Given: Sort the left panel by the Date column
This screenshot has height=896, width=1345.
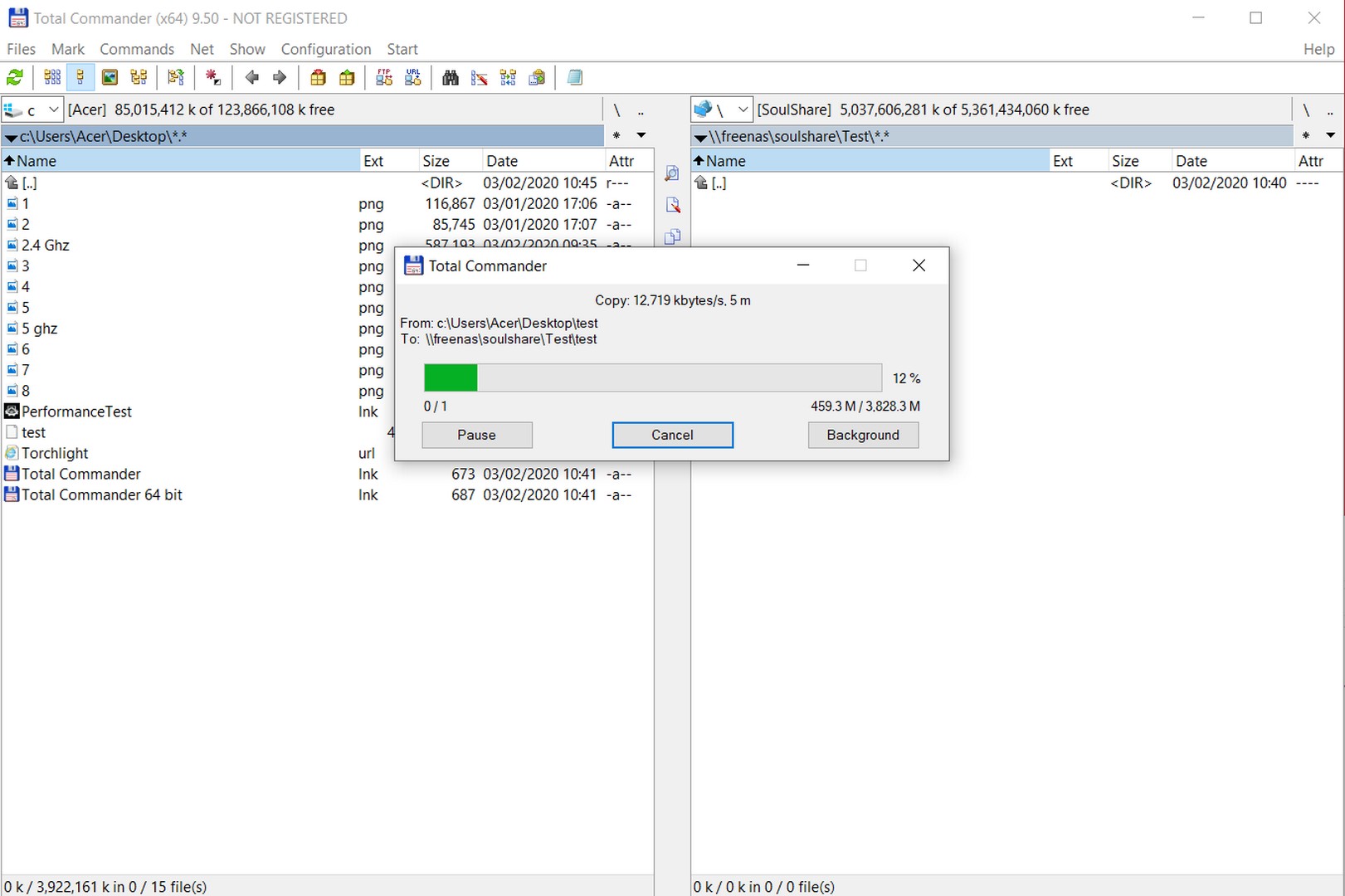Looking at the screenshot, I should pos(544,161).
